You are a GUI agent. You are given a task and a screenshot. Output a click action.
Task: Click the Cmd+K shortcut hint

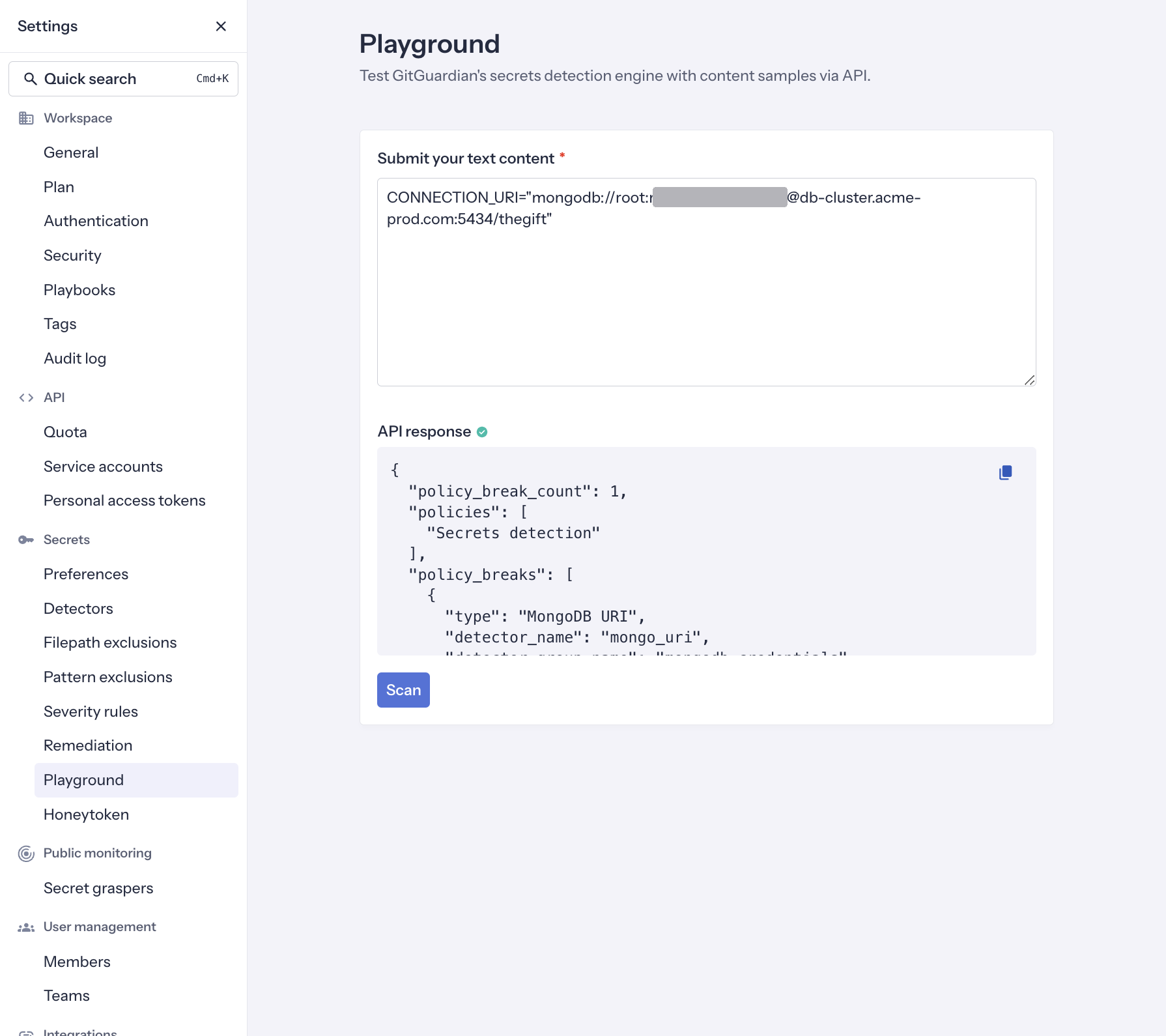click(x=212, y=79)
